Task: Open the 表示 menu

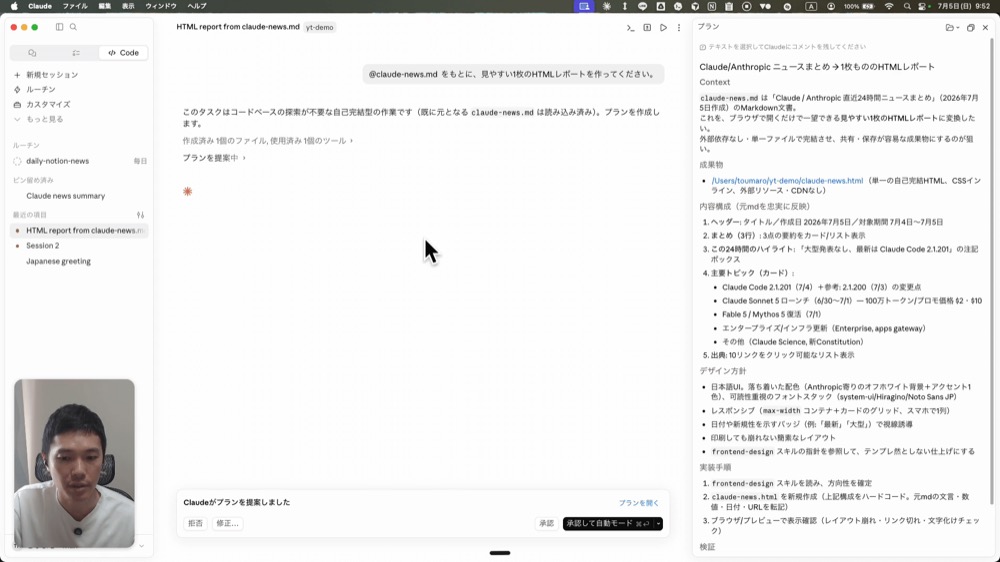Action: click(x=128, y=6)
